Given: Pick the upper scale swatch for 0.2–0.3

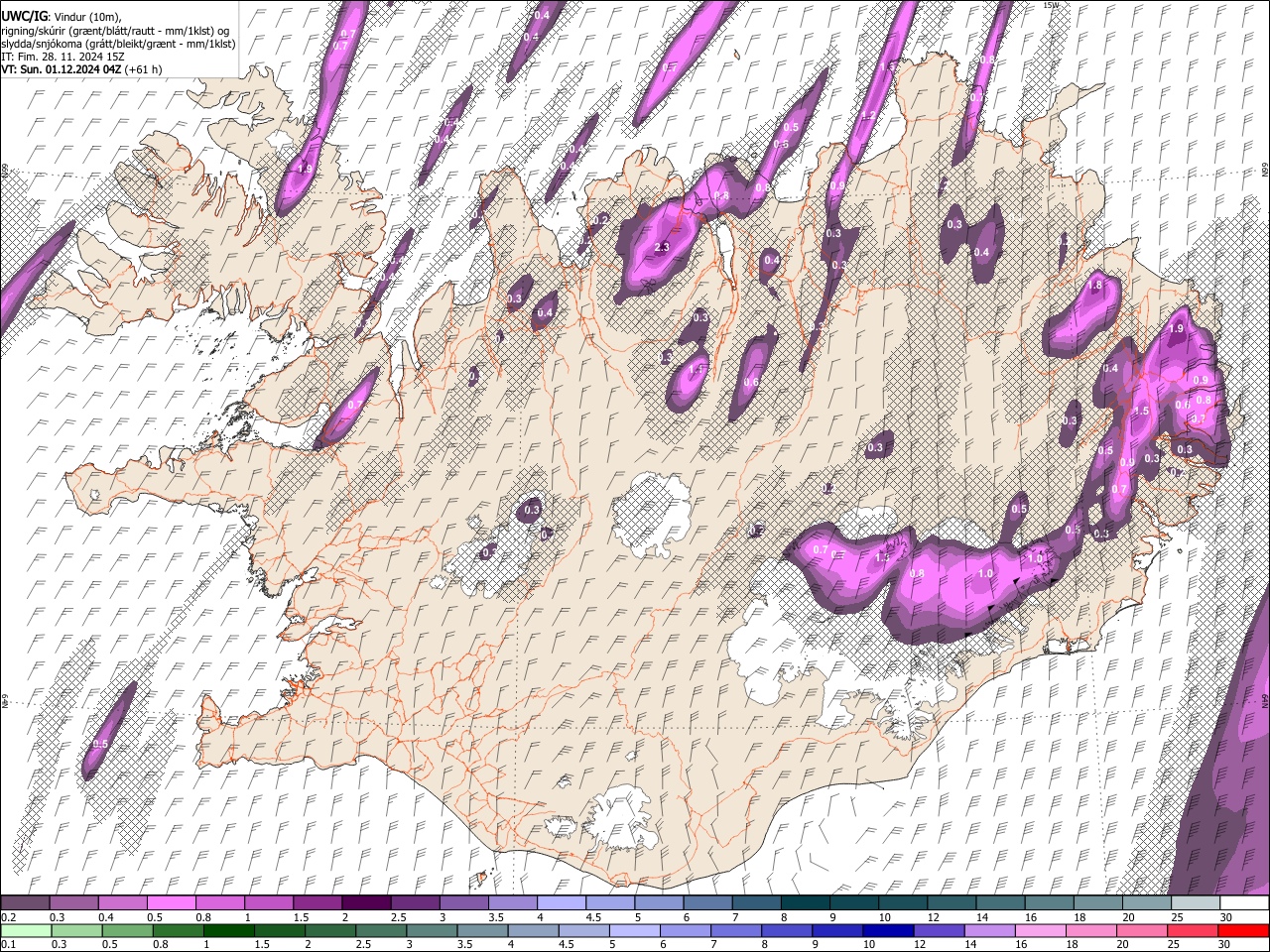Looking at the screenshot, I should (x=25, y=903).
